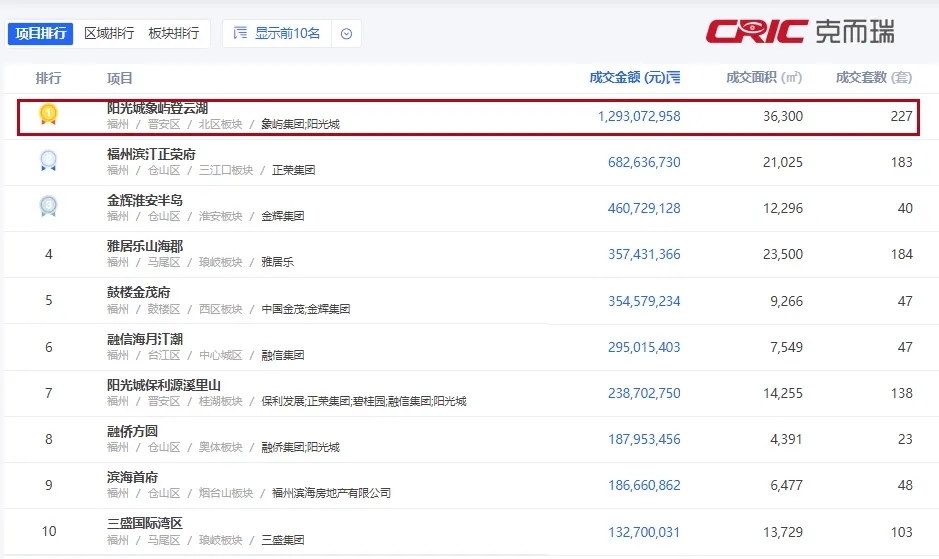Image resolution: width=939 pixels, height=559 pixels.
Task: Click amount 1,293,072,958
Action: coord(639,116)
